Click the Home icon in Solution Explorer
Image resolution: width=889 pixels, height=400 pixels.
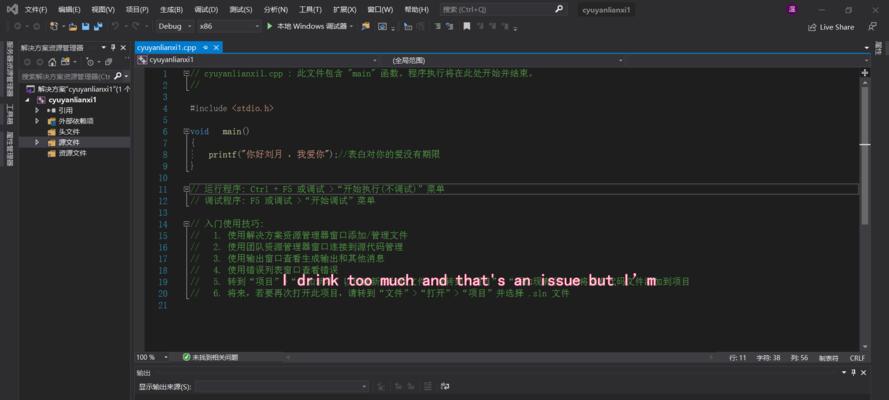[x=52, y=62]
